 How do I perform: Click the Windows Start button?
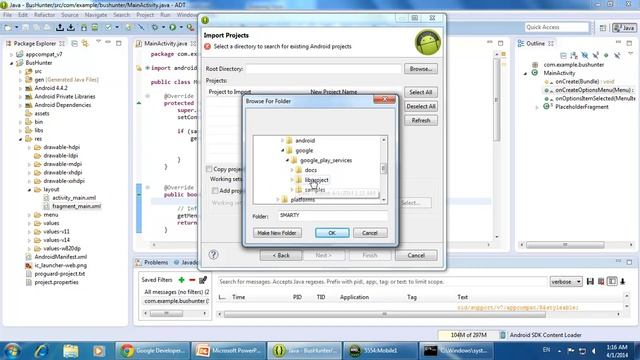point(12,351)
